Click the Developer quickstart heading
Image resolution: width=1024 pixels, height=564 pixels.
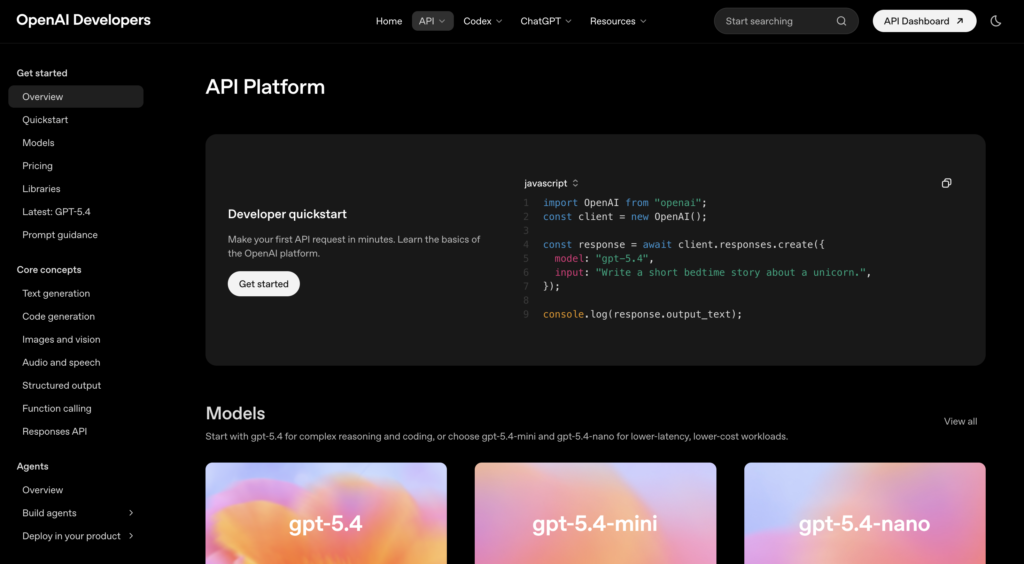pyautogui.click(x=287, y=214)
